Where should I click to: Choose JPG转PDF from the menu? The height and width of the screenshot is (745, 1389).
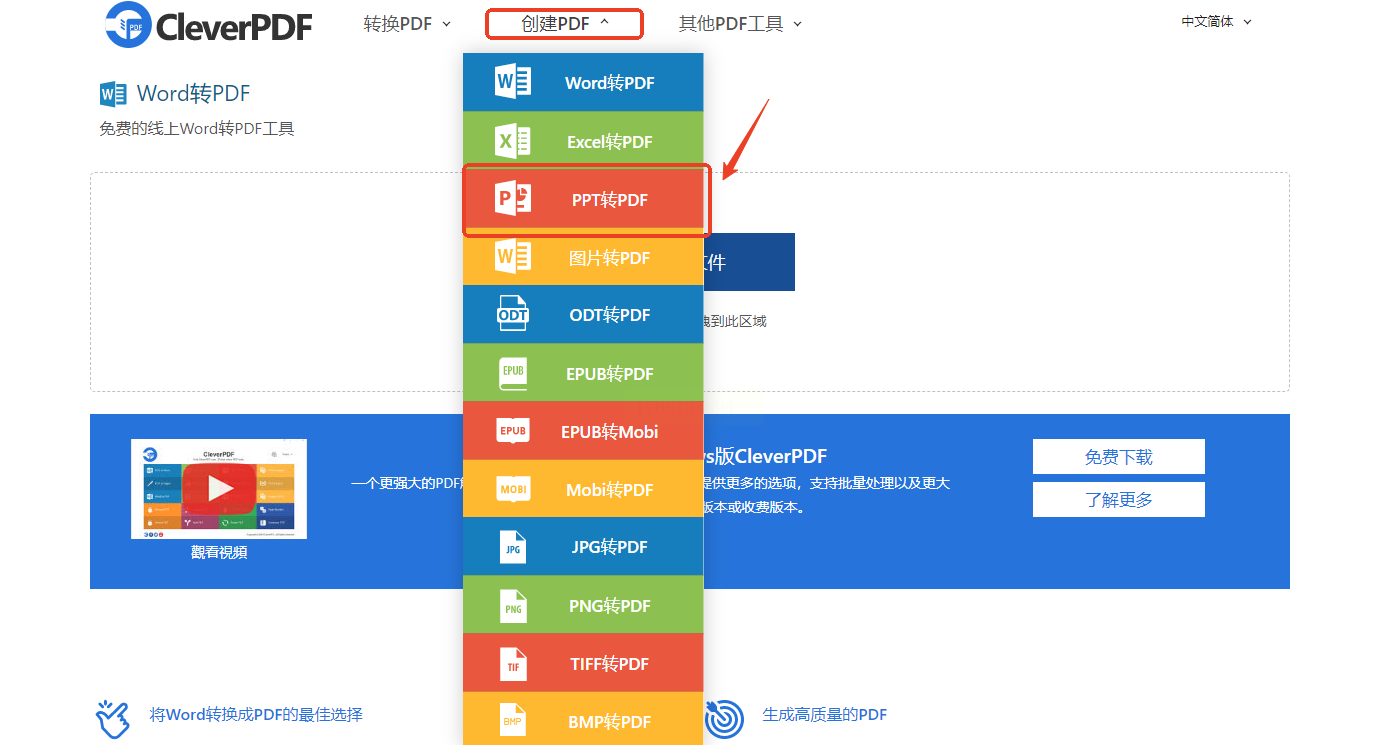[583, 547]
